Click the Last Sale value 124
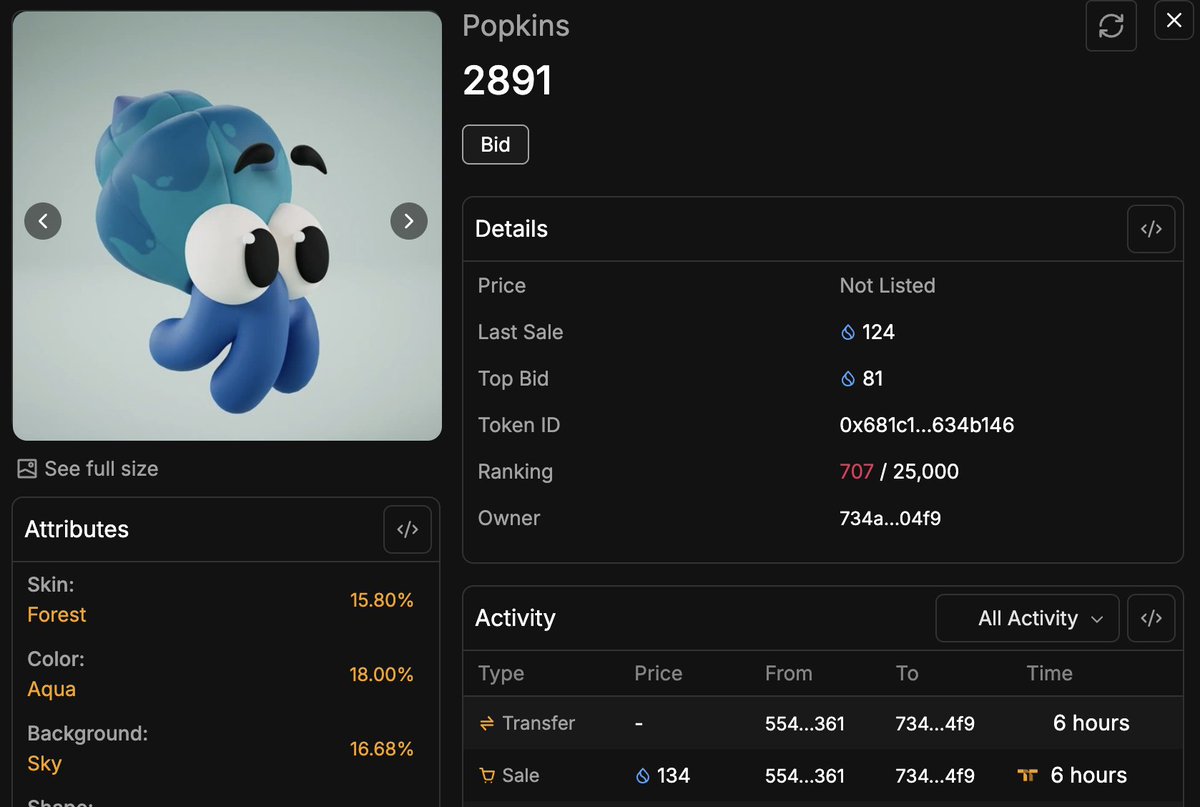Image resolution: width=1200 pixels, height=807 pixels. [878, 332]
